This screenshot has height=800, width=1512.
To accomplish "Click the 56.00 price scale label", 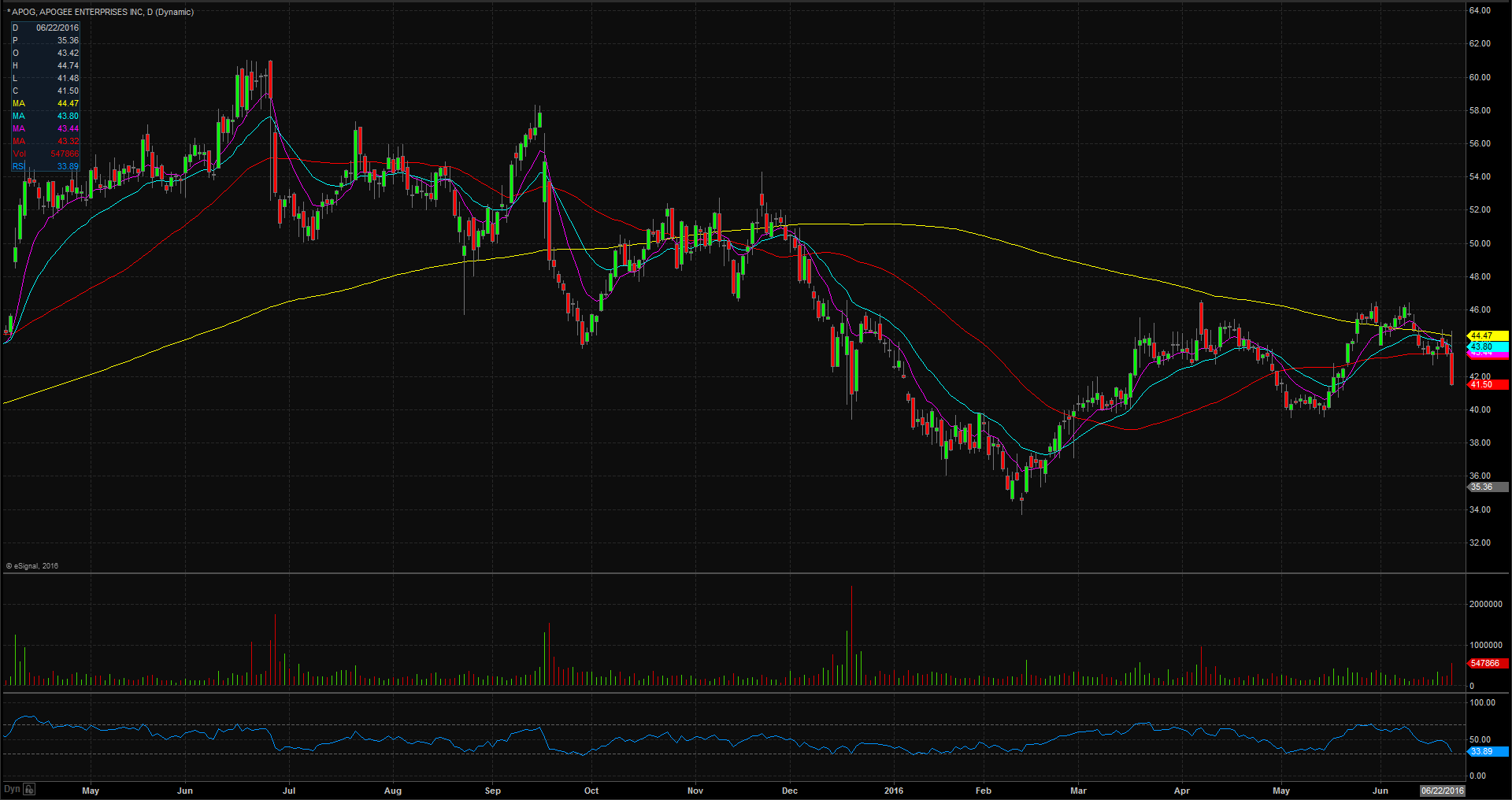I will click(x=1480, y=143).
